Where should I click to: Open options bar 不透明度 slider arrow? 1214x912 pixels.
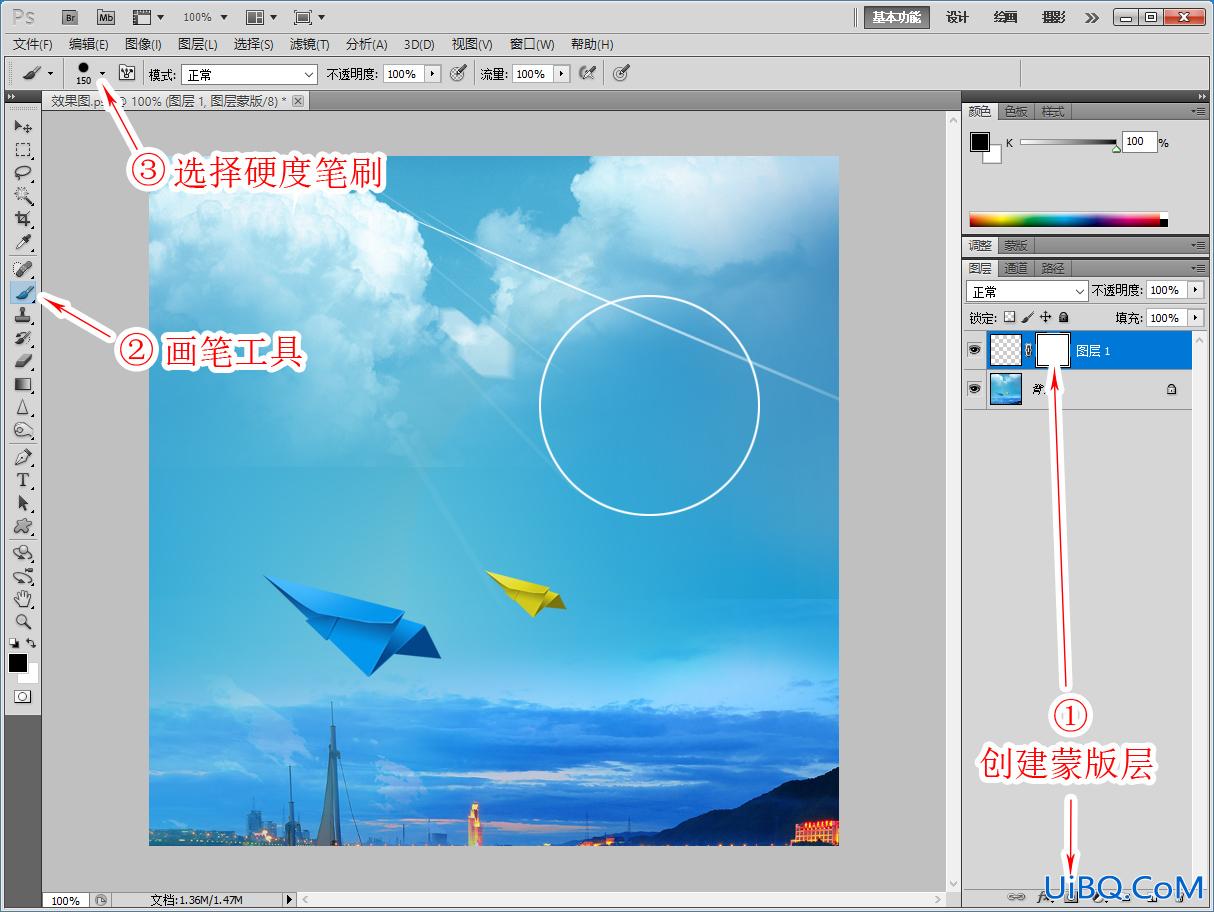pyautogui.click(x=432, y=74)
